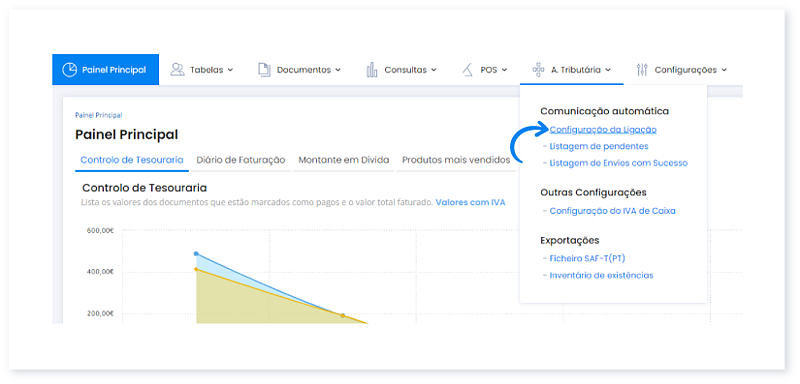Click the Painel Principal pie chart icon

coord(69,70)
